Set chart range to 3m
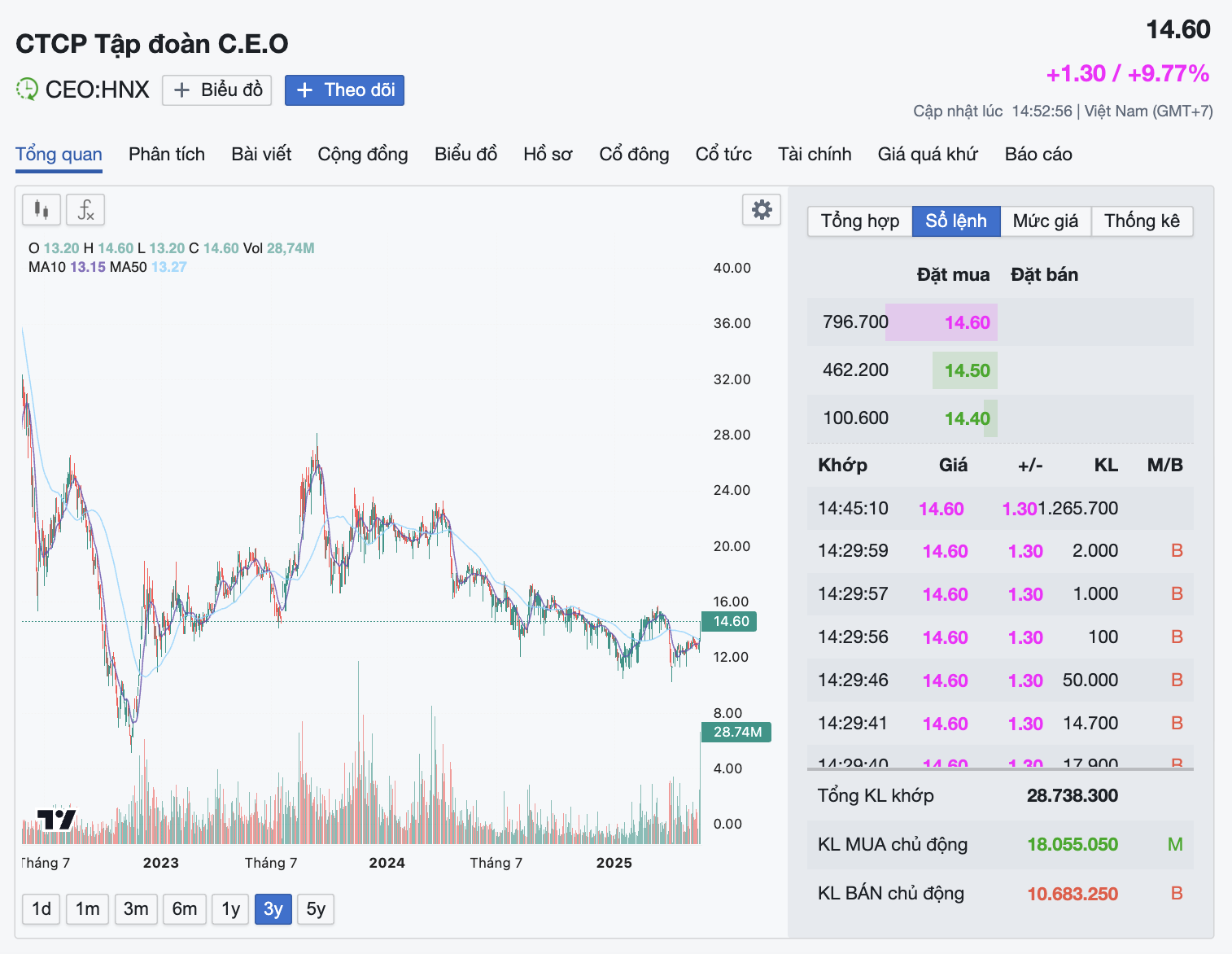The height and width of the screenshot is (954, 1232). 136,908
